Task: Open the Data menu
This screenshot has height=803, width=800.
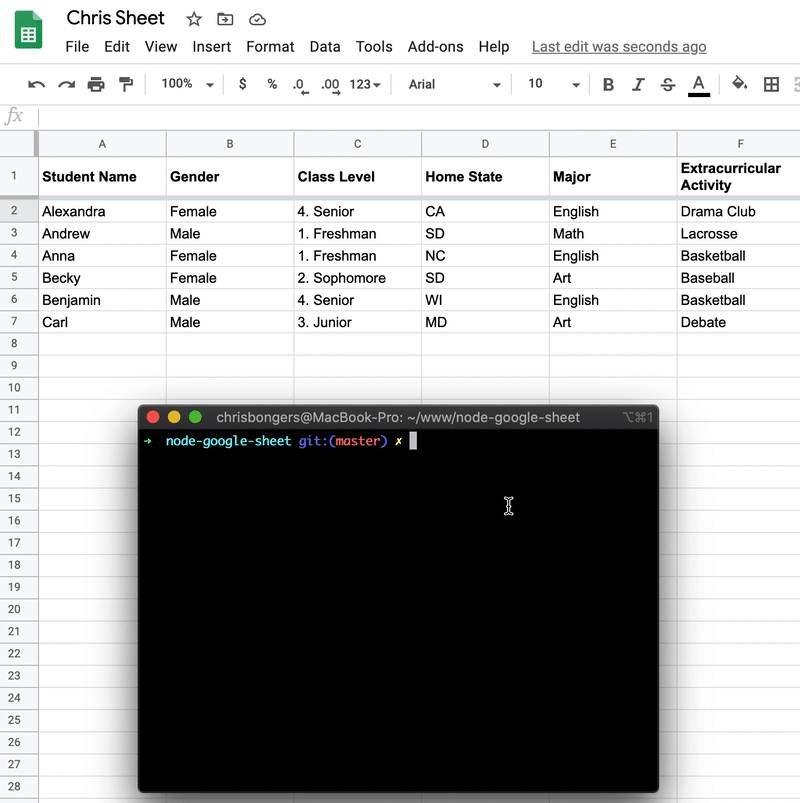Action: [325, 47]
